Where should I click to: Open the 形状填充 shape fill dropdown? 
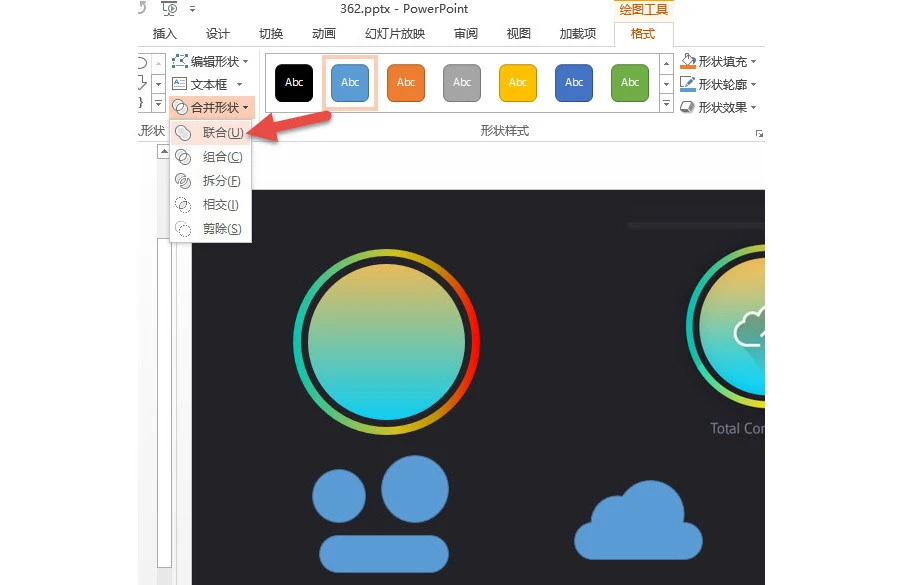click(x=719, y=61)
